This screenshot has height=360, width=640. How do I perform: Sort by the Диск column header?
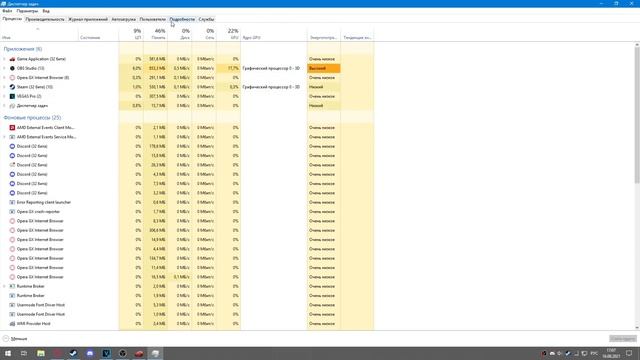[180, 34]
